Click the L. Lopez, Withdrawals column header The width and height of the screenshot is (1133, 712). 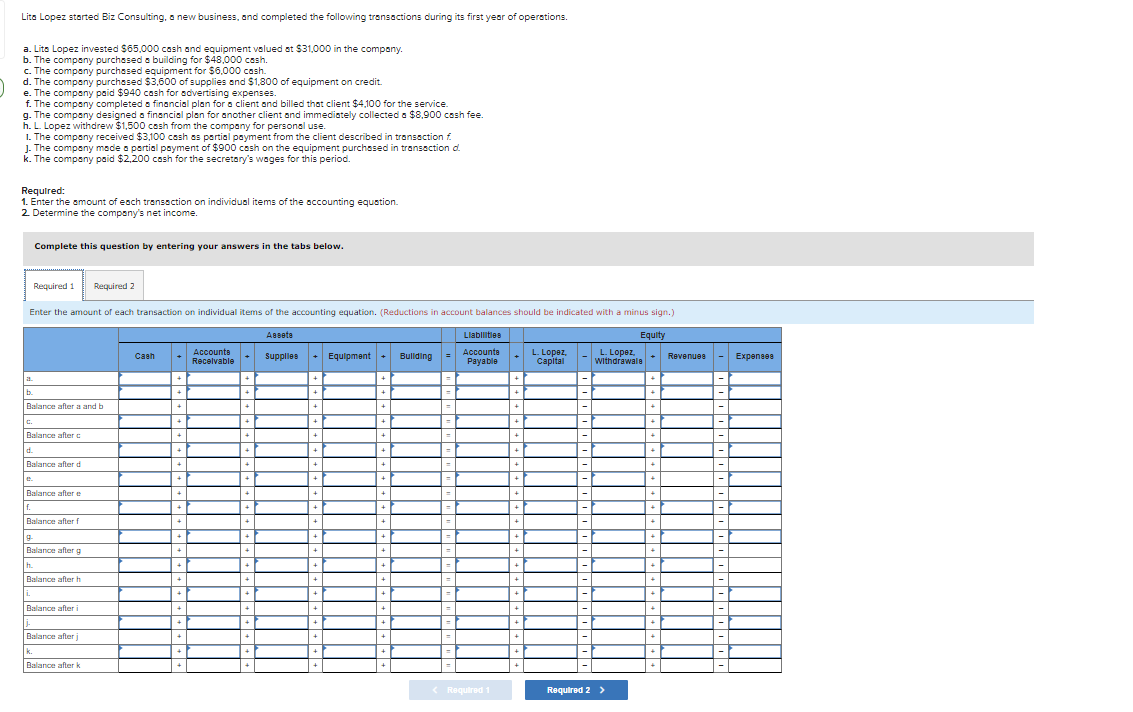coord(618,356)
